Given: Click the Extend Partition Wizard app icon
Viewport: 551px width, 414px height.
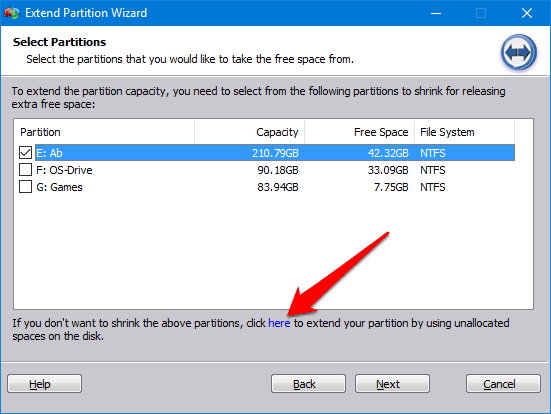Looking at the screenshot, I should (12, 13).
